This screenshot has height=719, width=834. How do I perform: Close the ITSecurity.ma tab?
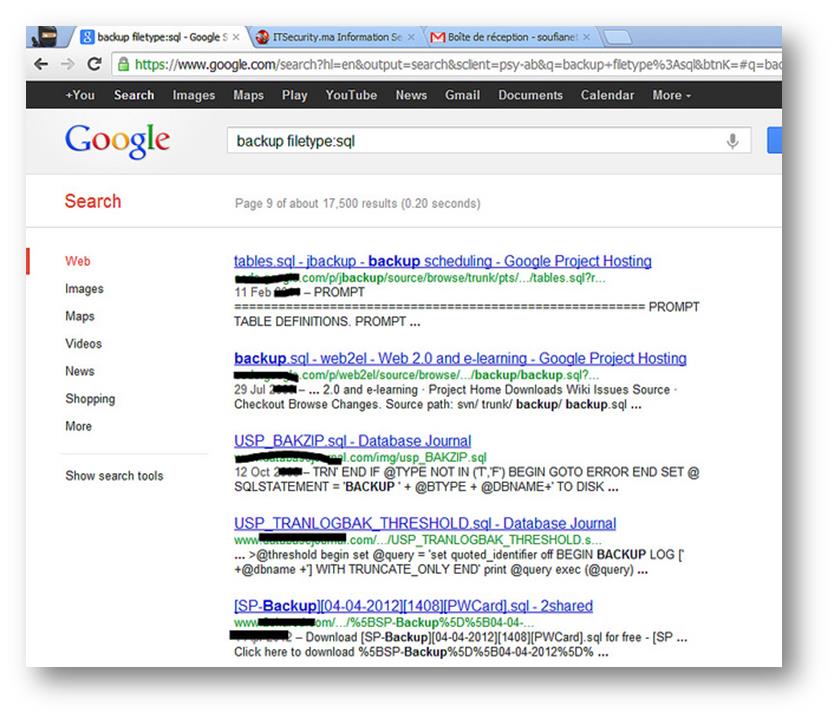pyautogui.click(x=411, y=37)
